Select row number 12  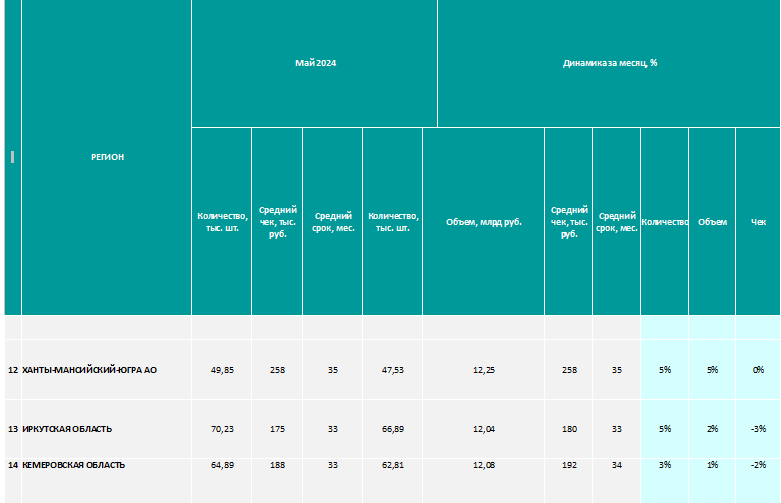coord(13,370)
